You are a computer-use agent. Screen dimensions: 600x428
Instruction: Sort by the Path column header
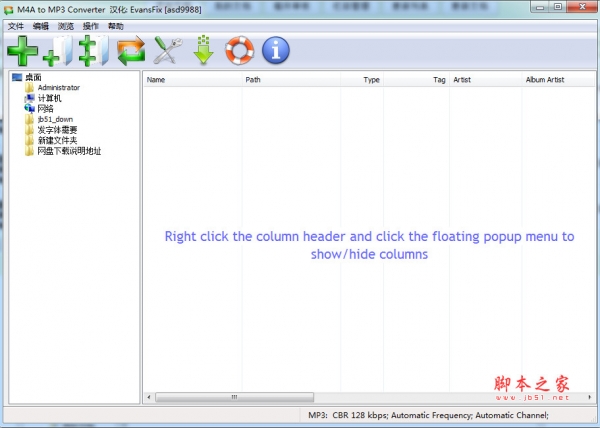[x=291, y=80]
